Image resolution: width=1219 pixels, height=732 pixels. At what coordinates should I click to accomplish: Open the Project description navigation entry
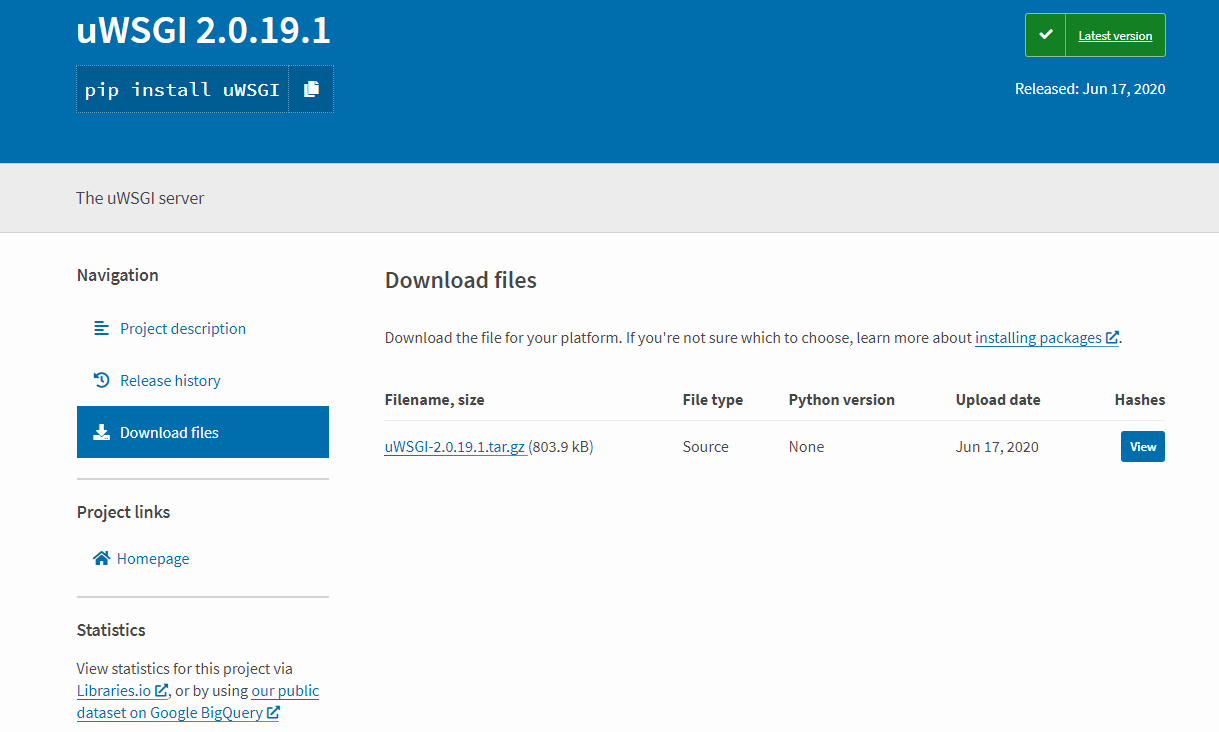[x=183, y=328]
